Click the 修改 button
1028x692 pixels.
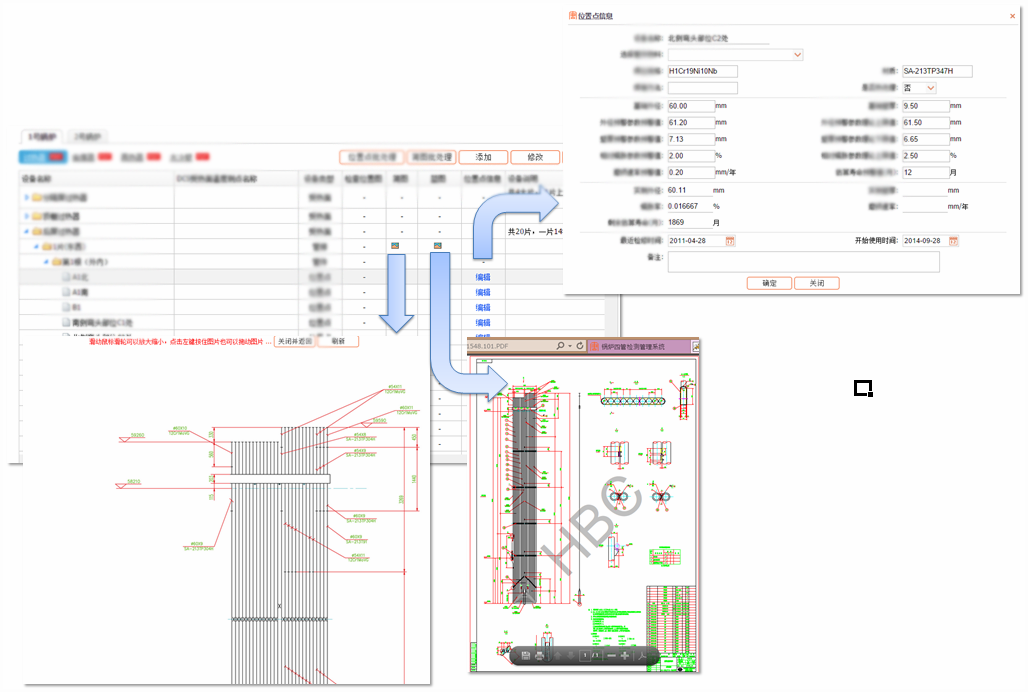[x=535, y=157]
